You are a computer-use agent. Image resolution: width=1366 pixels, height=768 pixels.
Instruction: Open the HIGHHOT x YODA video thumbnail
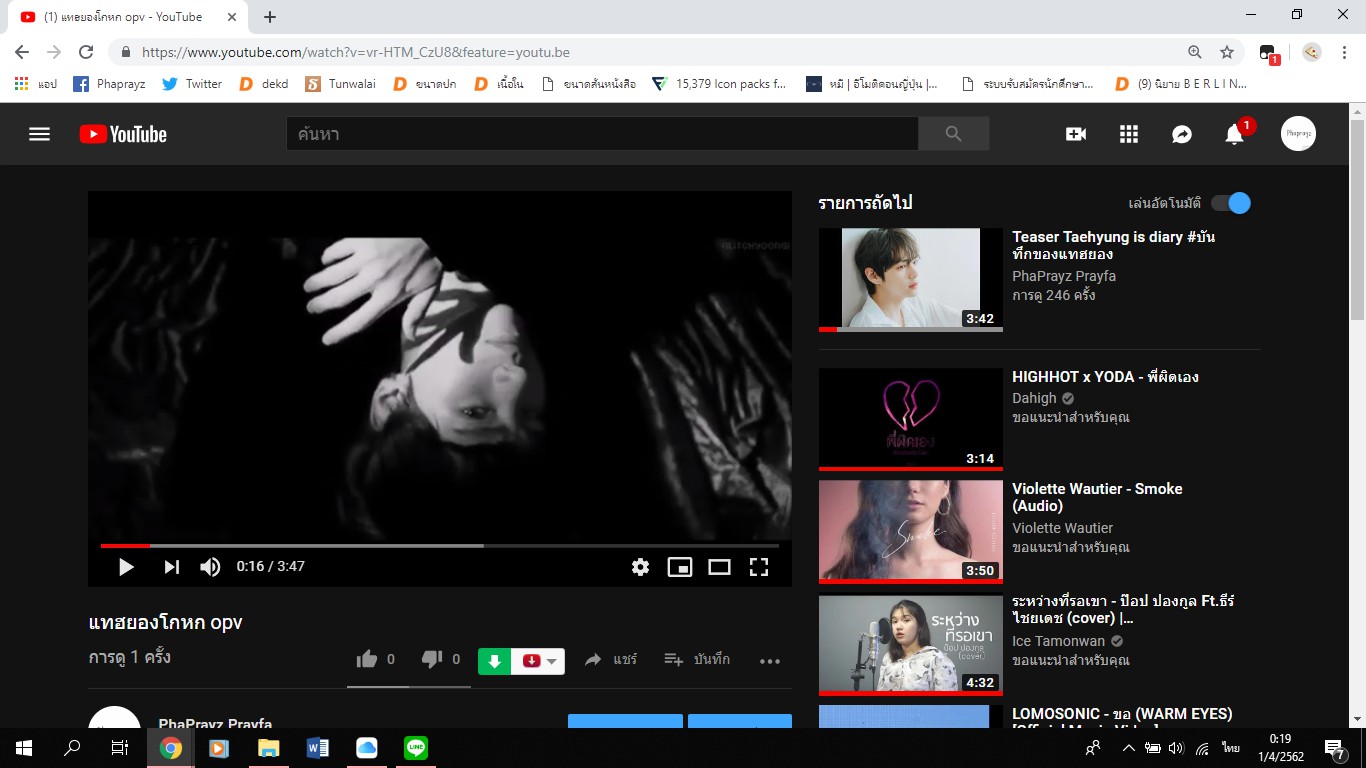911,419
